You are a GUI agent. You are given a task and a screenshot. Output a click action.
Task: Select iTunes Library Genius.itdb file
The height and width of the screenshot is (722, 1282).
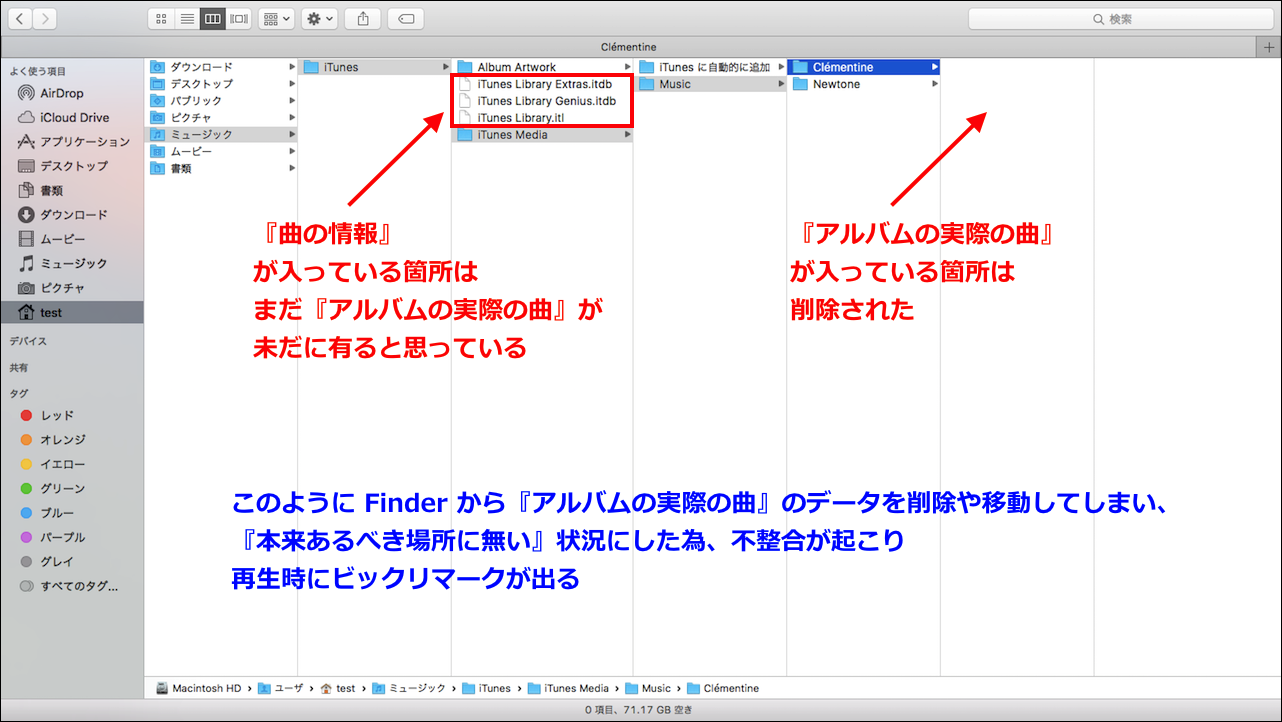pyautogui.click(x=543, y=101)
